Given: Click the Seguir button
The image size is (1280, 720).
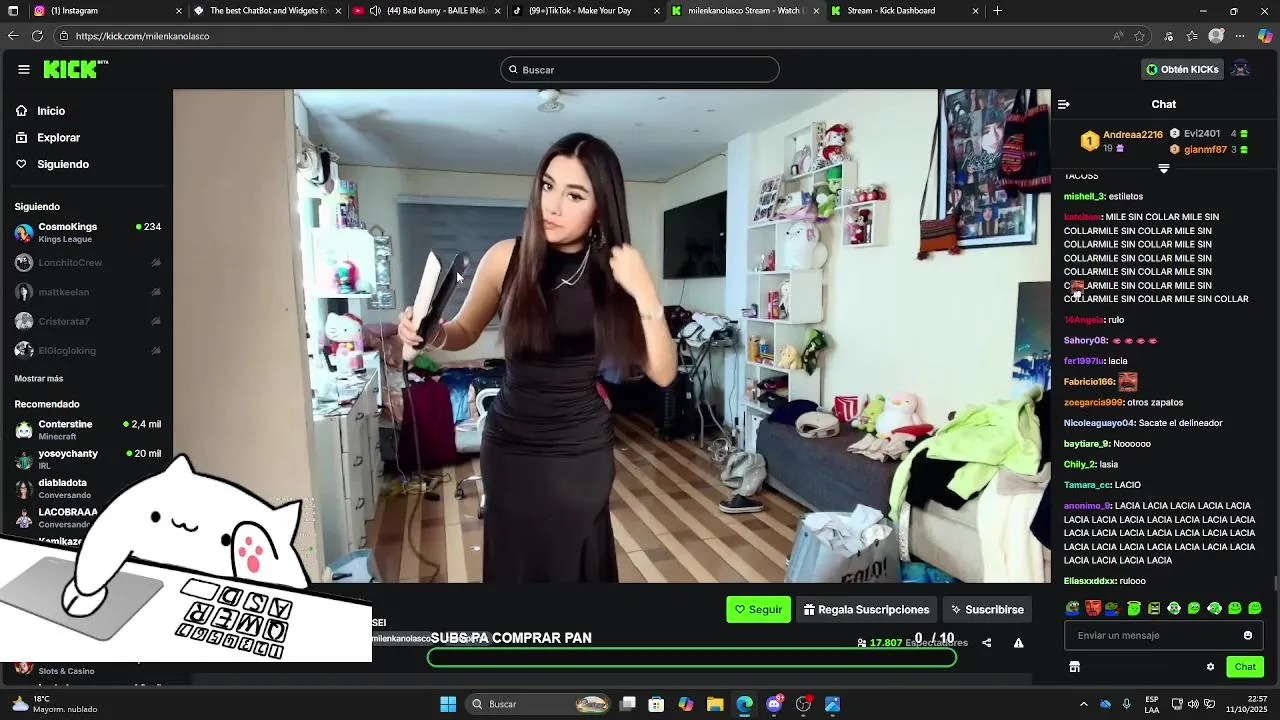Looking at the screenshot, I should click(x=758, y=609).
